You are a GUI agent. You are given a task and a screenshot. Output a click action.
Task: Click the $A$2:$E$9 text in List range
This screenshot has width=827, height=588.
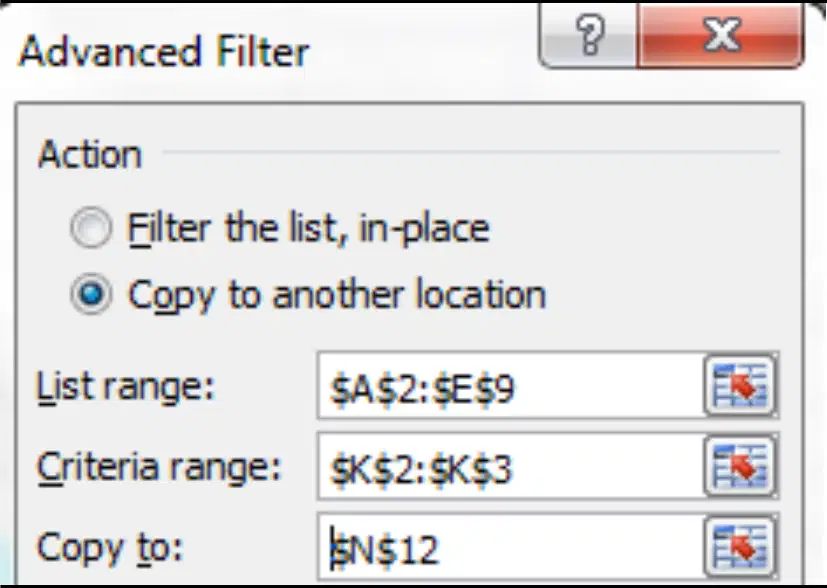coord(422,390)
